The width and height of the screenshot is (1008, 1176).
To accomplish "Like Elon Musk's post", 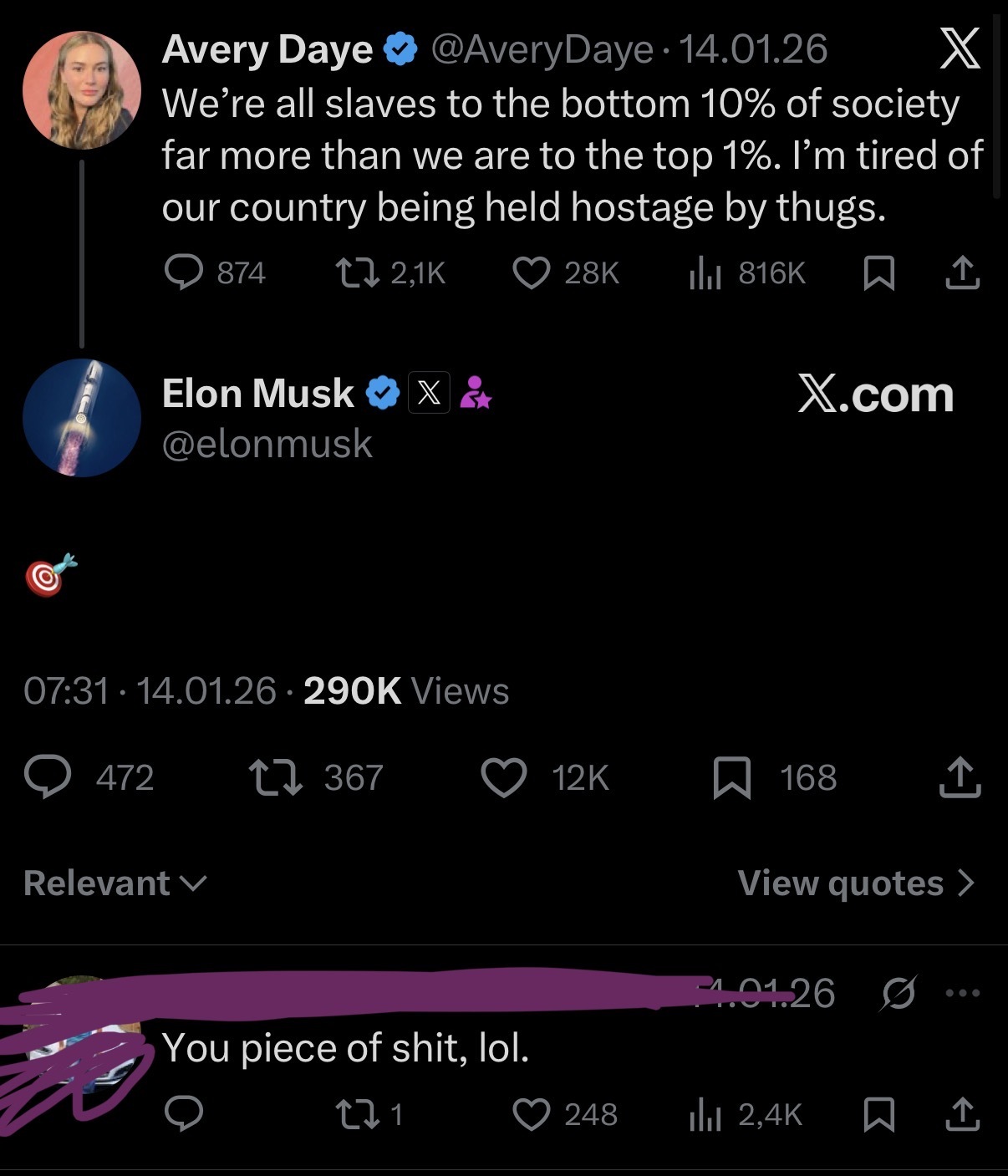I will tap(504, 777).
